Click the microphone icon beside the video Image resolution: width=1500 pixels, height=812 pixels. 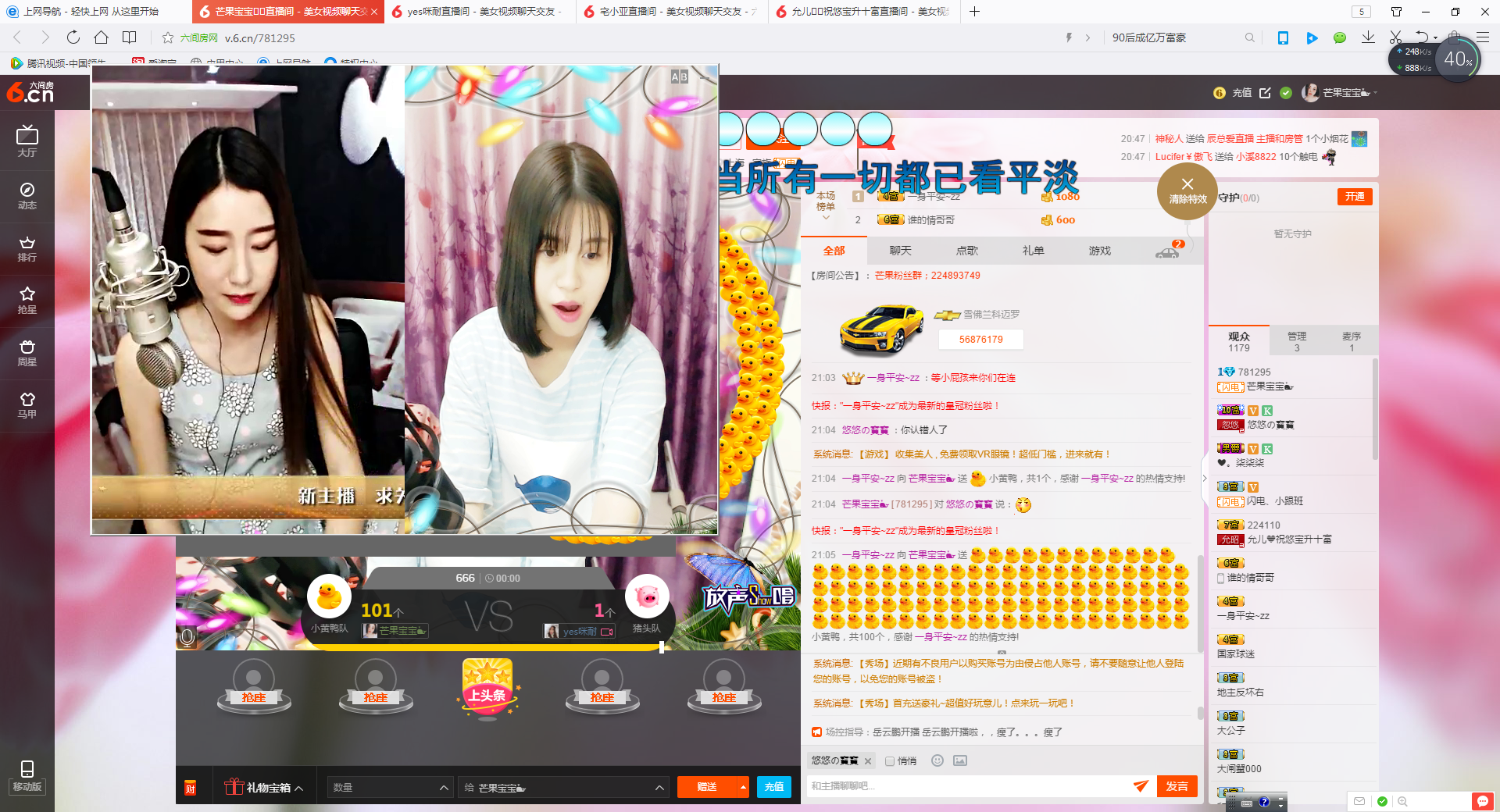[x=187, y=637]
